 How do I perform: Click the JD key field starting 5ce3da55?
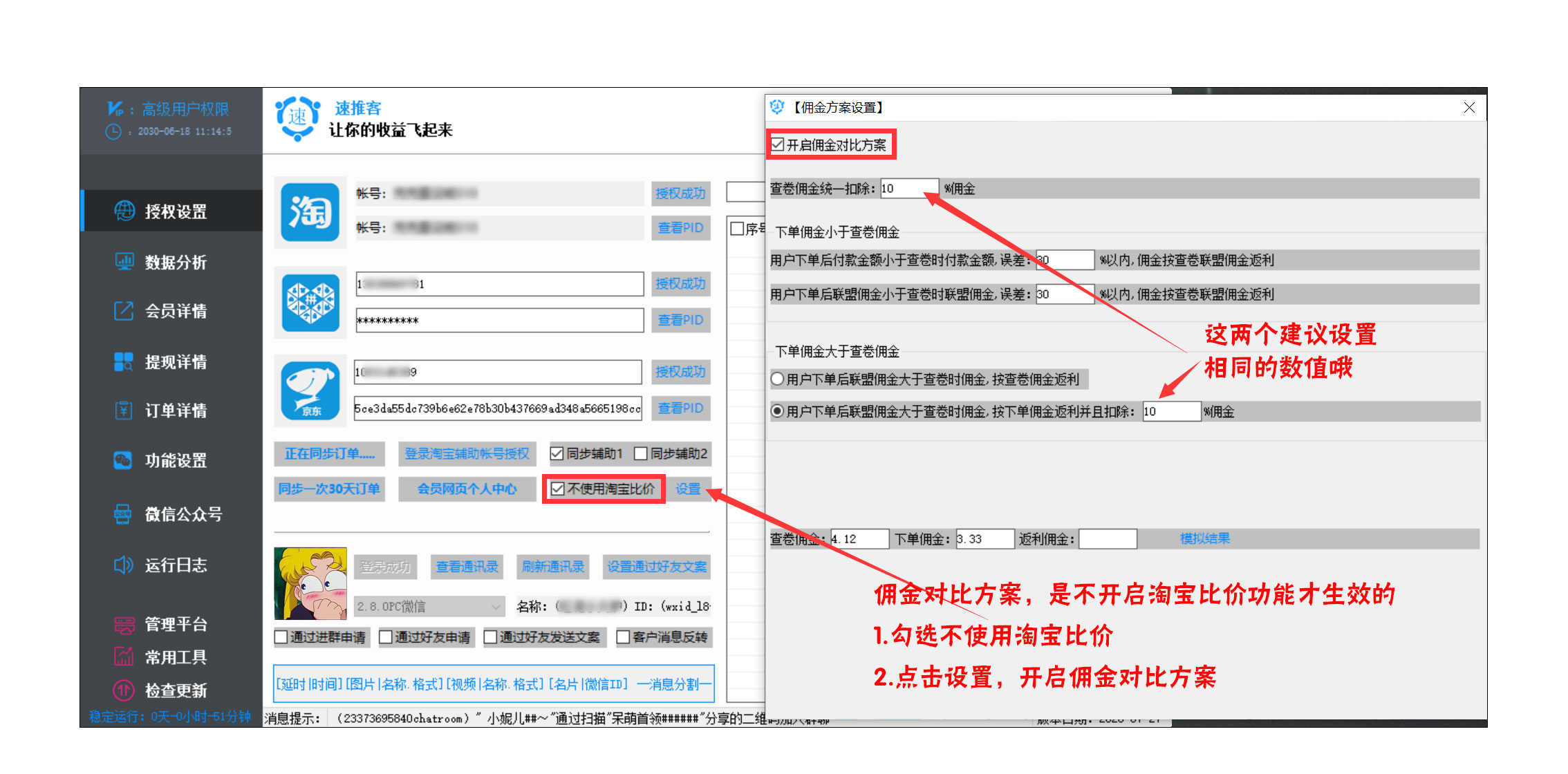tap(498, 408)
